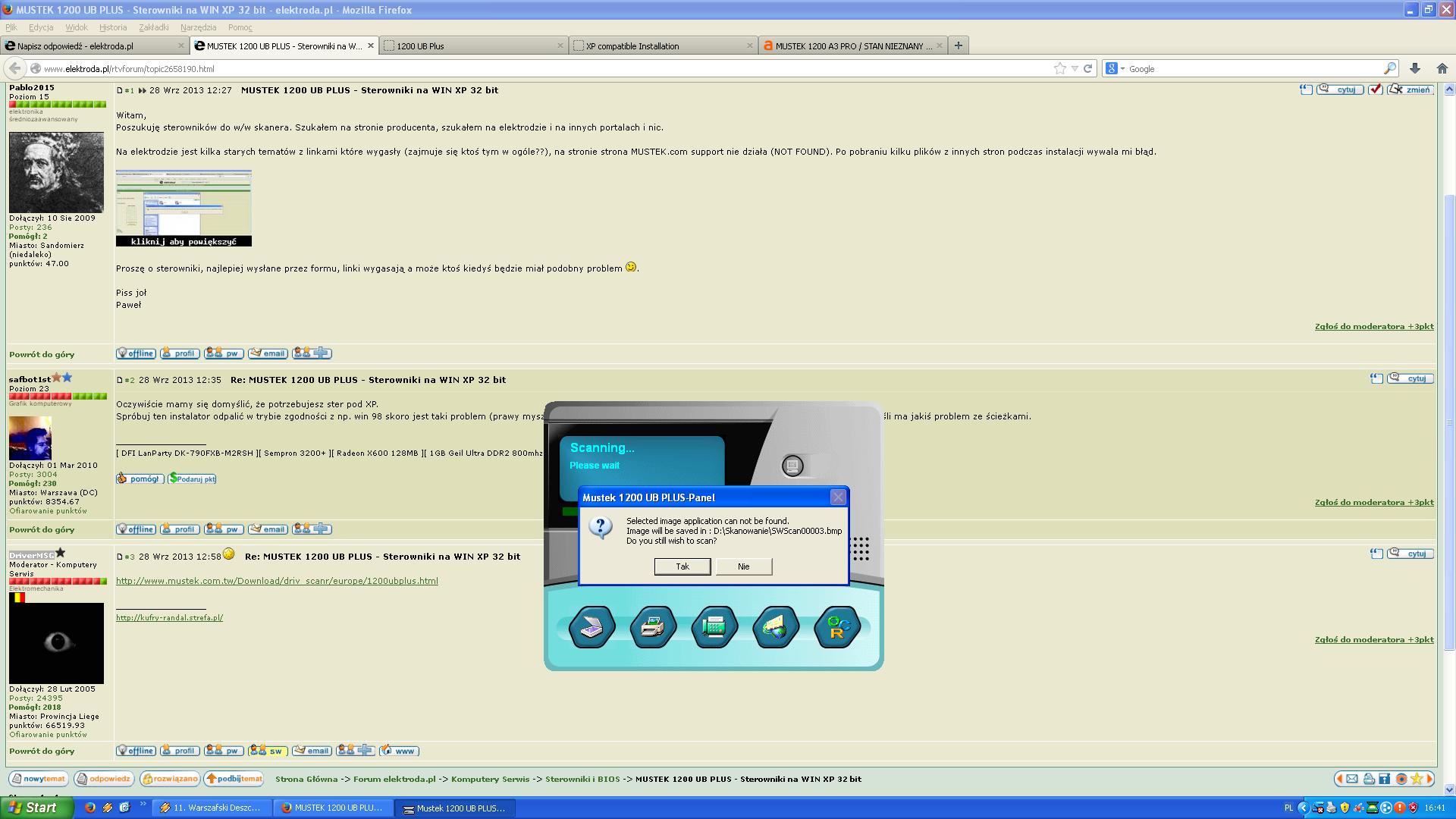The height and width of the screenshot is (819, 1456).
Task: Click the envelope icon in bottom topic toolbar
Action: [x=1352, y=779]
